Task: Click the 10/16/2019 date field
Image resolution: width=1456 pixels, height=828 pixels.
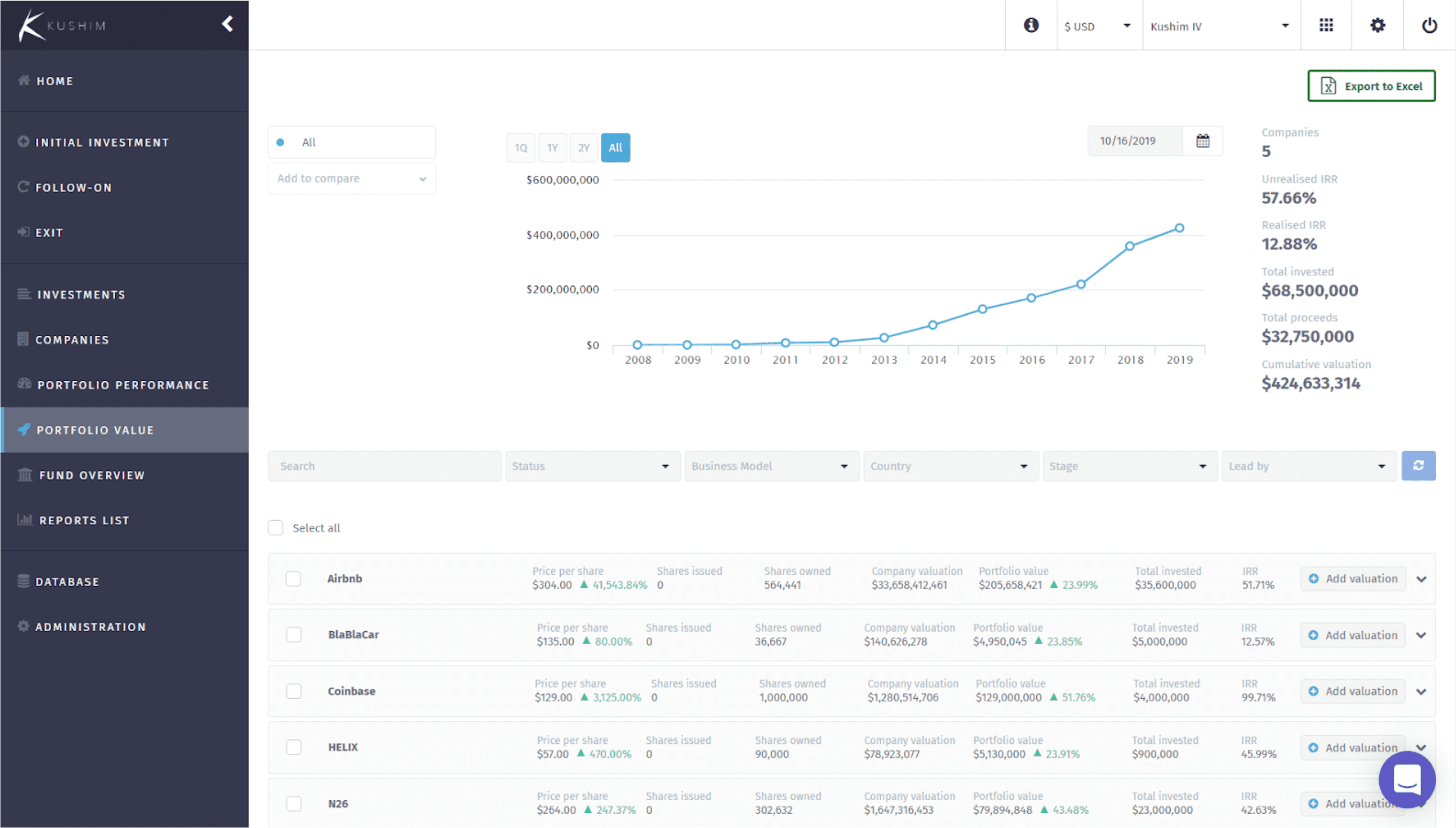Action: 1134,141
